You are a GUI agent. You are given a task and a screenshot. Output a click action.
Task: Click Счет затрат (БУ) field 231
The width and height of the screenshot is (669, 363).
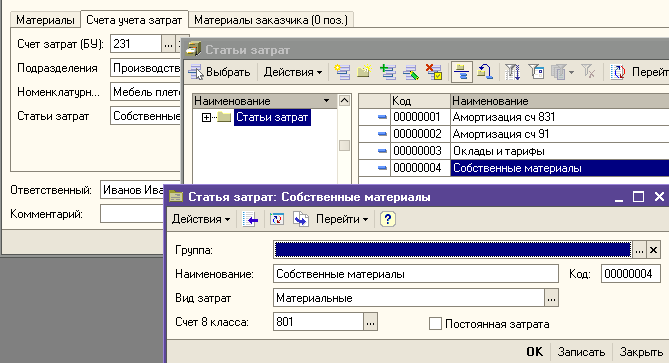pyautogui.click(x=136, y=44)
